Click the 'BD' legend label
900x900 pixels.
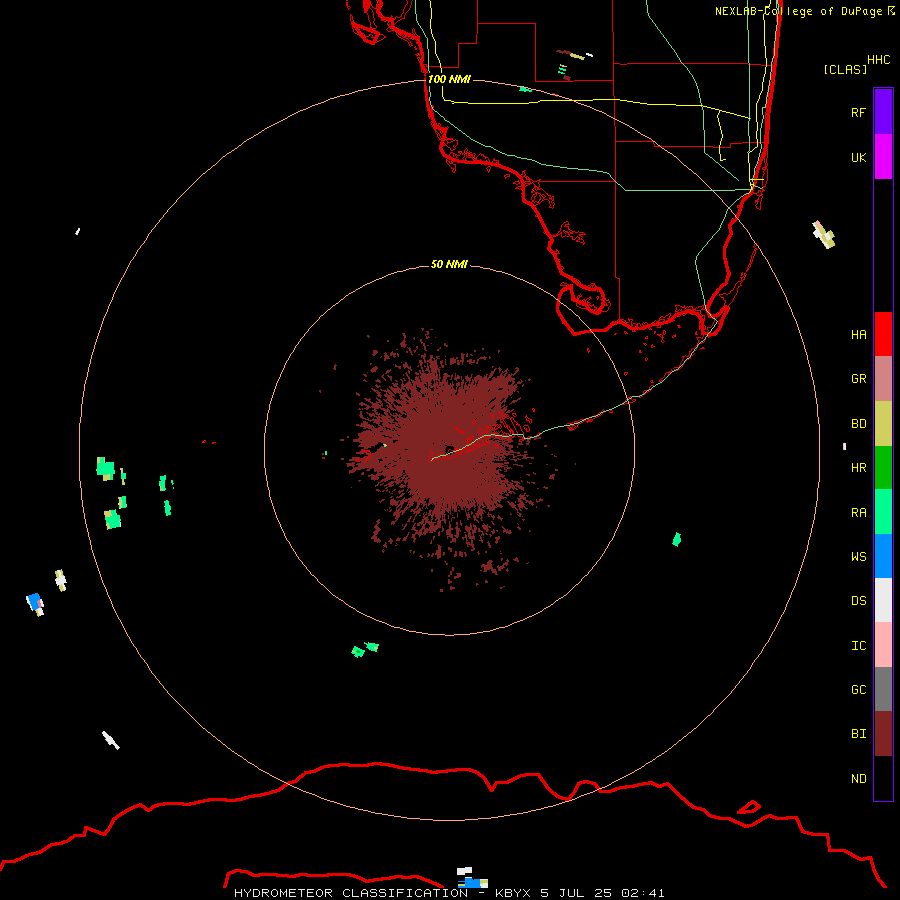tap(859, 424)
